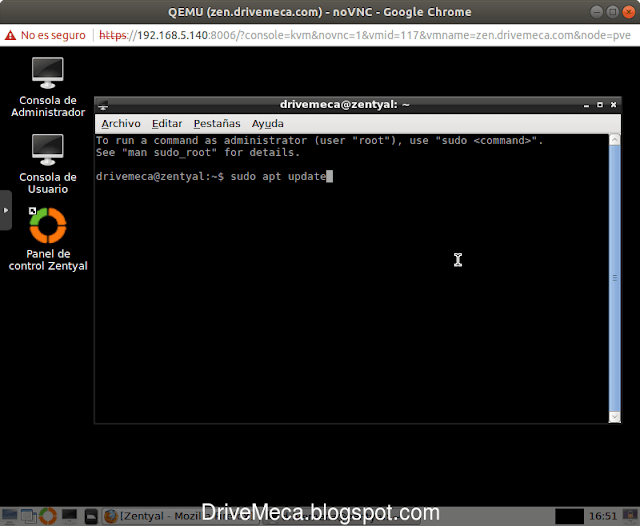This screenshot has height=526, width=640.
Task: Open the Pestañas menu in the terminal
Action: (x=217, y=124)
